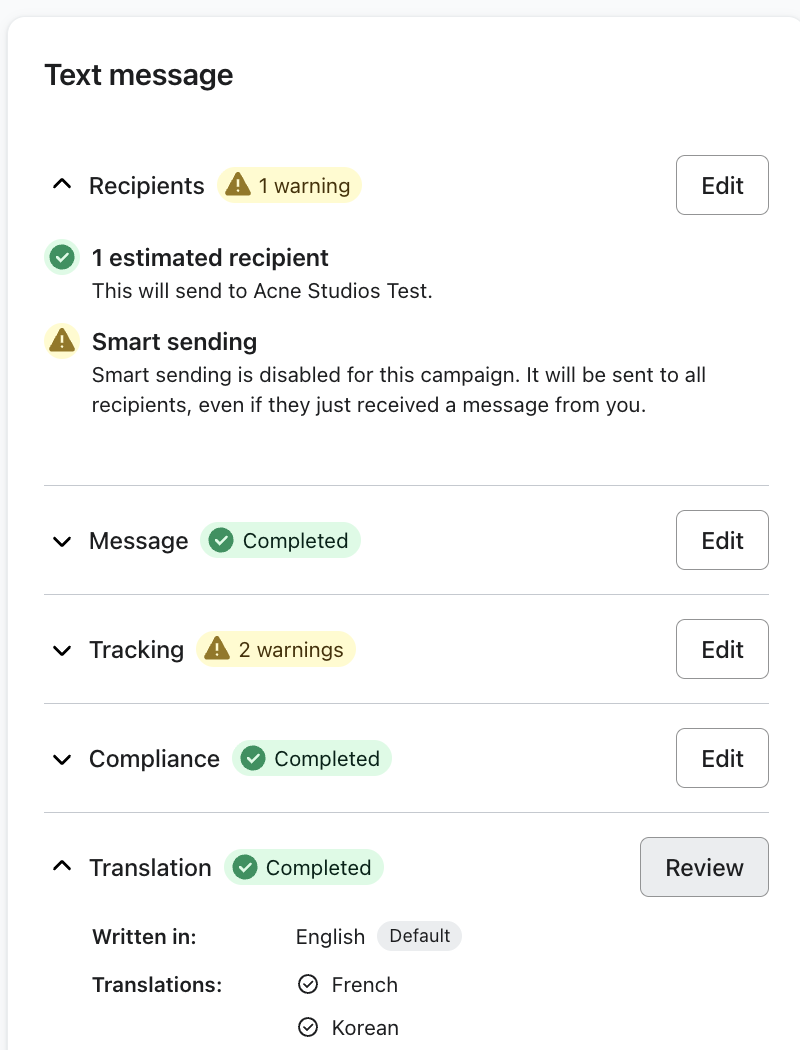The image size is (800, 1050).
Task: Click the Default badge next to English
Action: 419,936
